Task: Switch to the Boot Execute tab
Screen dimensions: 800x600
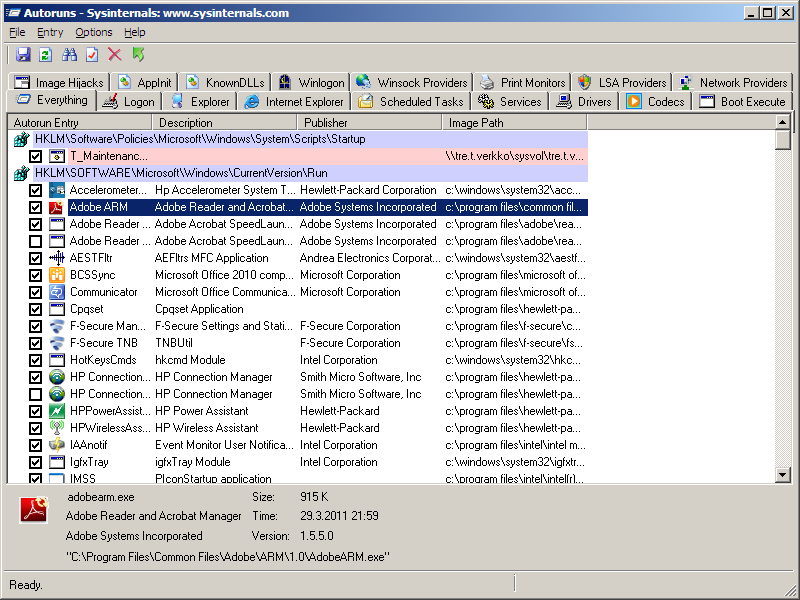Action: point(742,102)
